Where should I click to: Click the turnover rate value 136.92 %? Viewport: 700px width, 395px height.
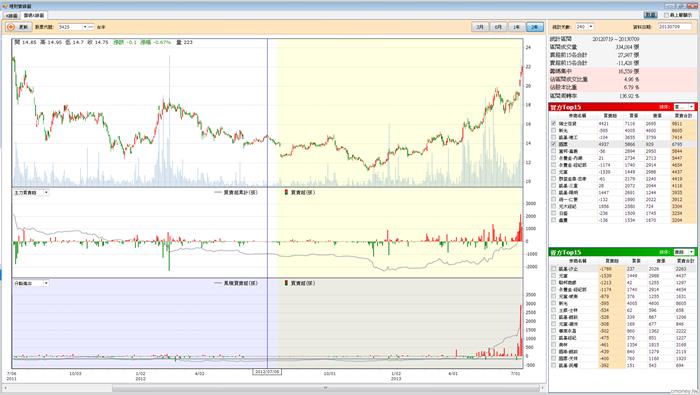[629, 96]
